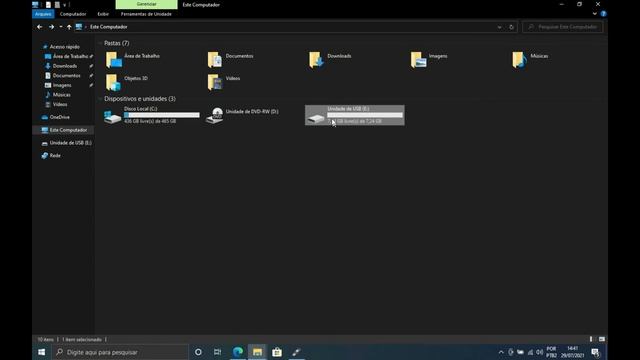Click the Este Computador address bar path
Screen dimensions: 640x360
[x=109, y=27]
